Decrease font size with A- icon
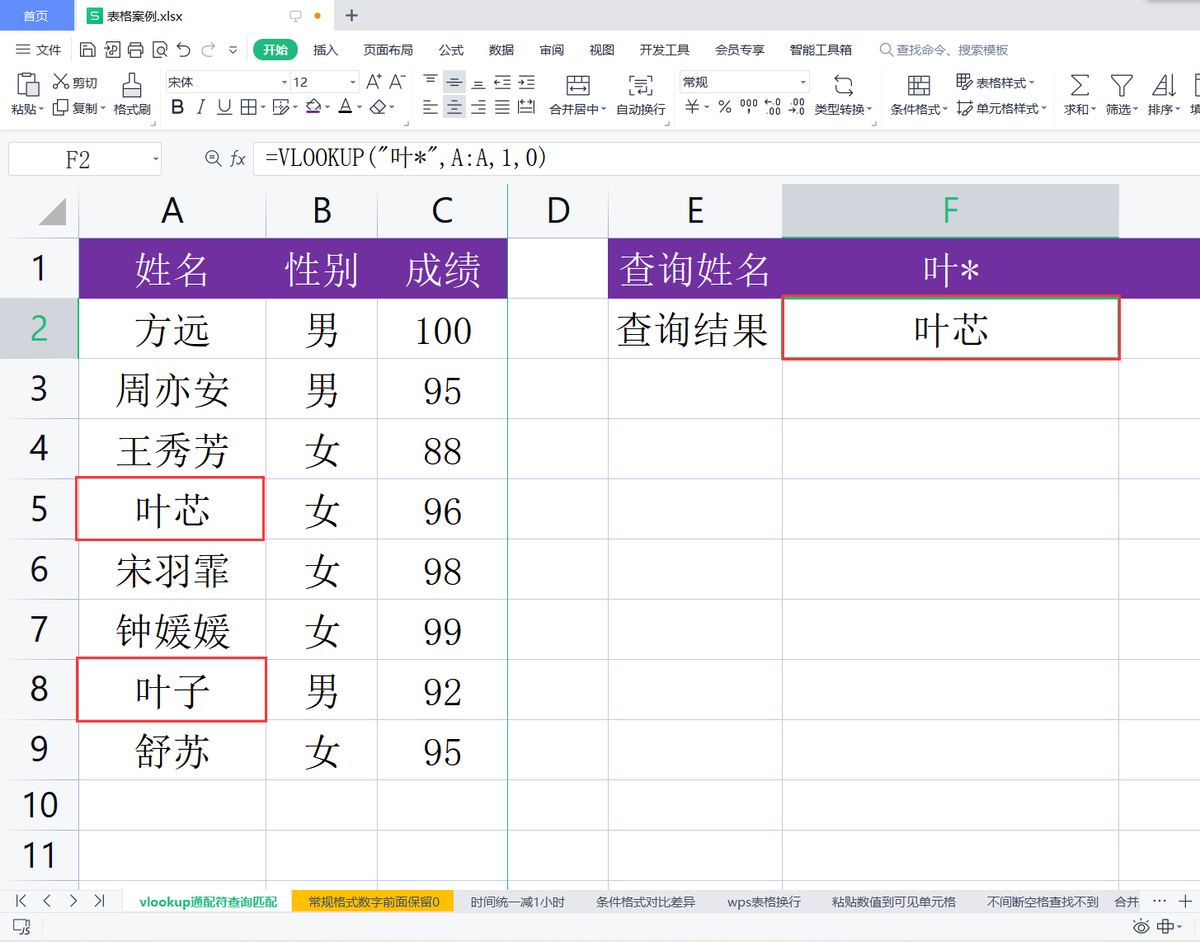 (x=397, y=82)
